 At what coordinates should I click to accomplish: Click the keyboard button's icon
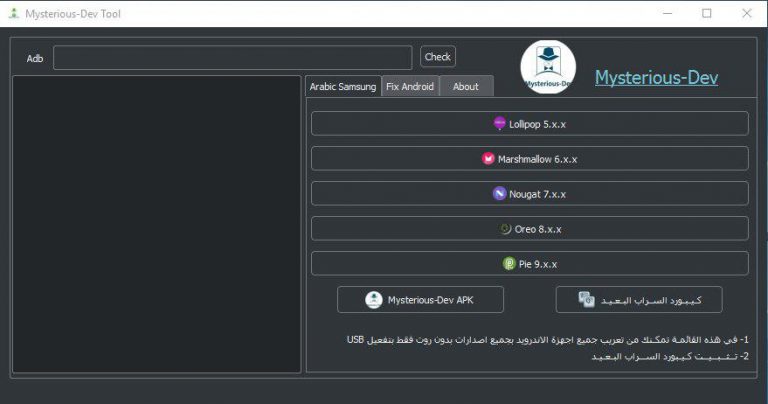tap(586, 299)
